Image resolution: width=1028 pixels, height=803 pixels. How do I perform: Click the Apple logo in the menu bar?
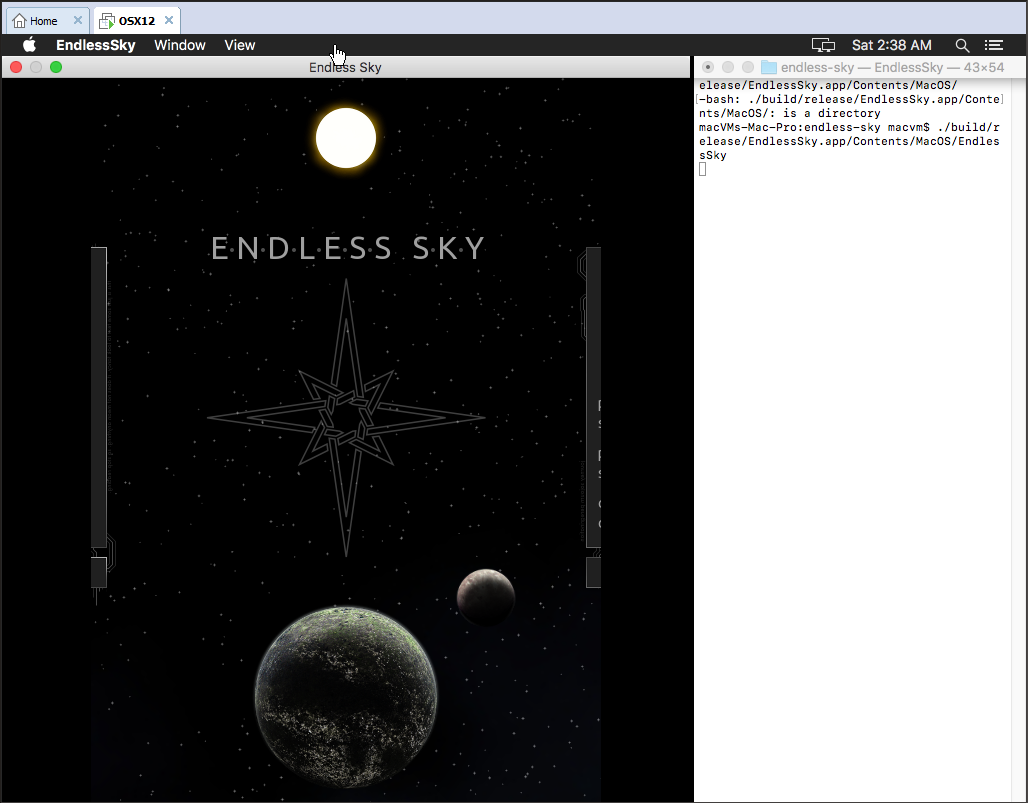pos(28,44)
